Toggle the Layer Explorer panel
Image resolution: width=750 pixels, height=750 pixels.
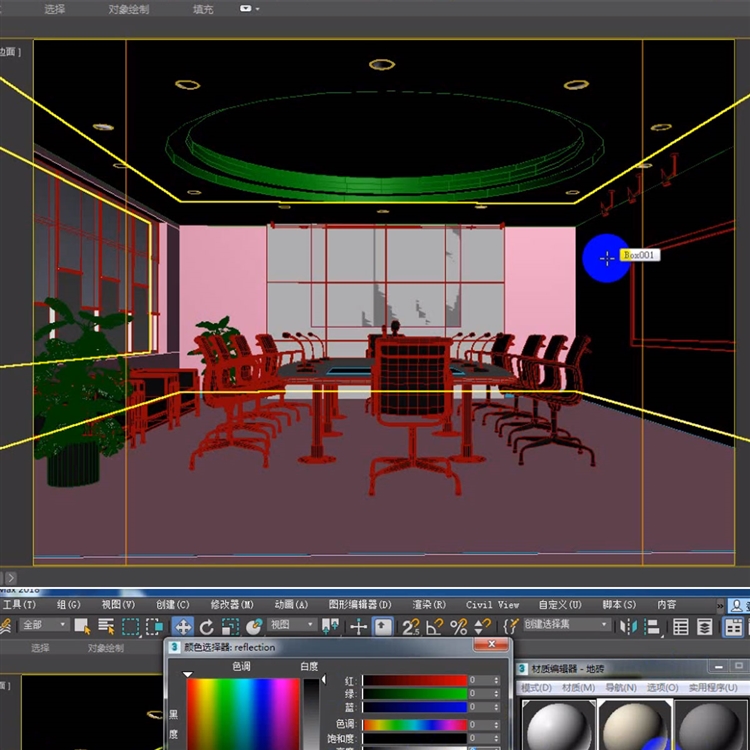tap(705, 627)
